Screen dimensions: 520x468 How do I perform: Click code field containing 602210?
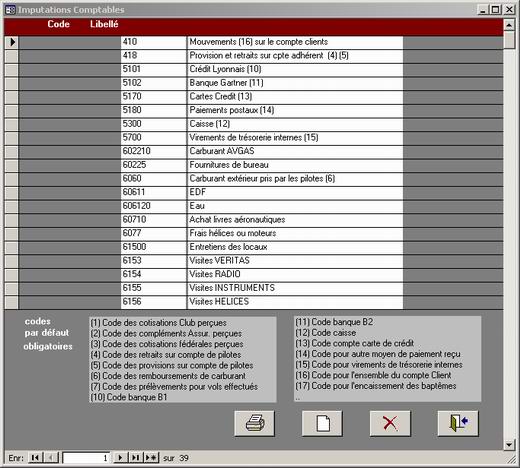tap(154, 151)
